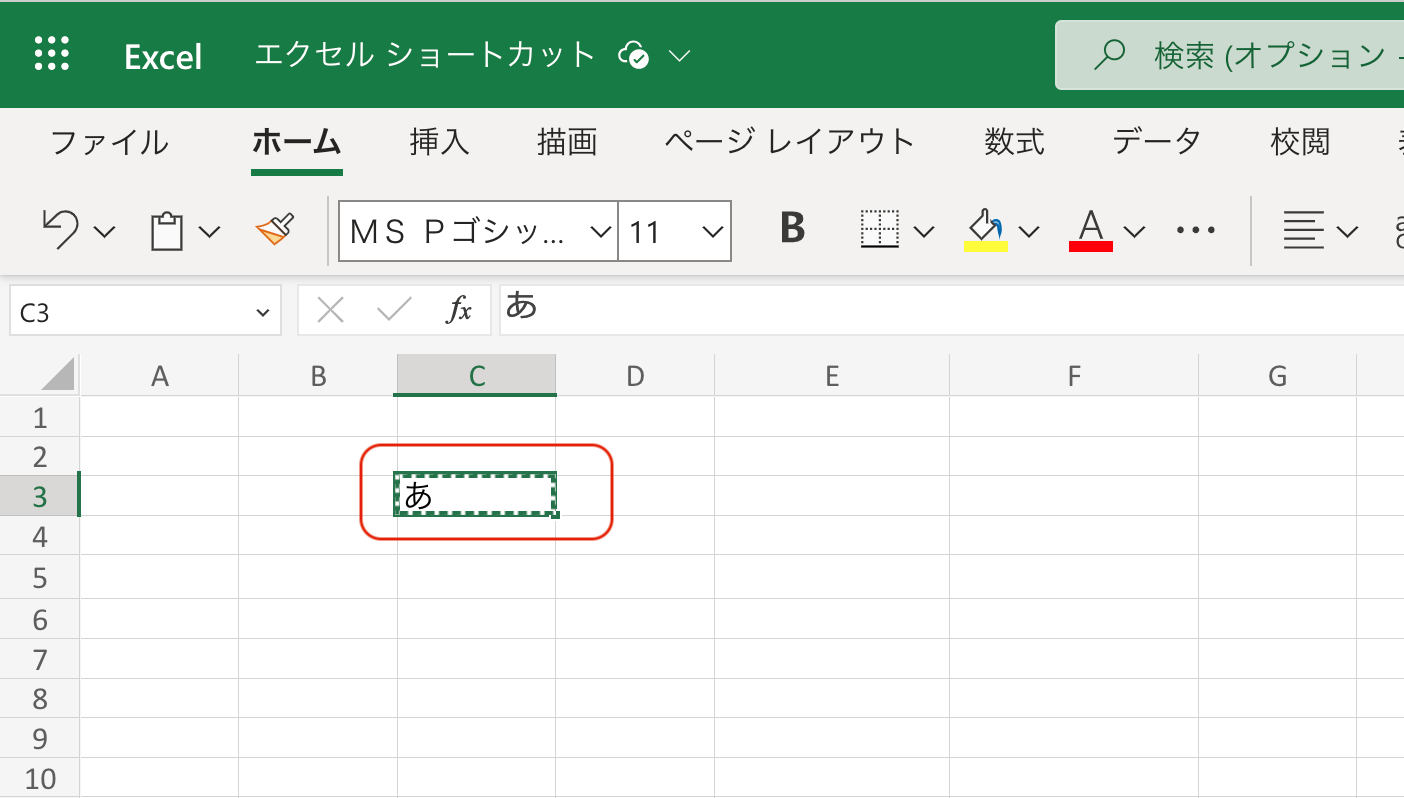Click the fx insert function icon
The image size is (1404, 798).
458,311
